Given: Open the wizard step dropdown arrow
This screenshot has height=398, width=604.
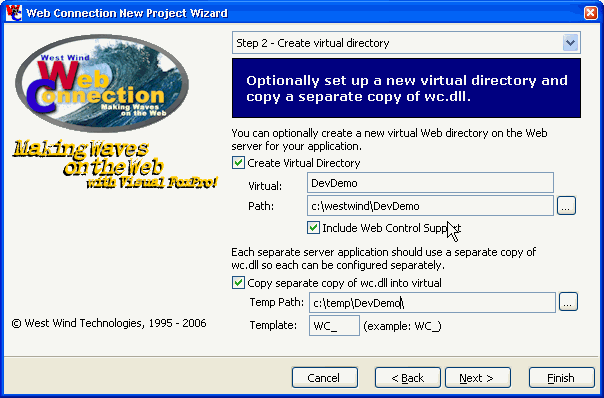Looking at the screenshot, I should (570, 43).
